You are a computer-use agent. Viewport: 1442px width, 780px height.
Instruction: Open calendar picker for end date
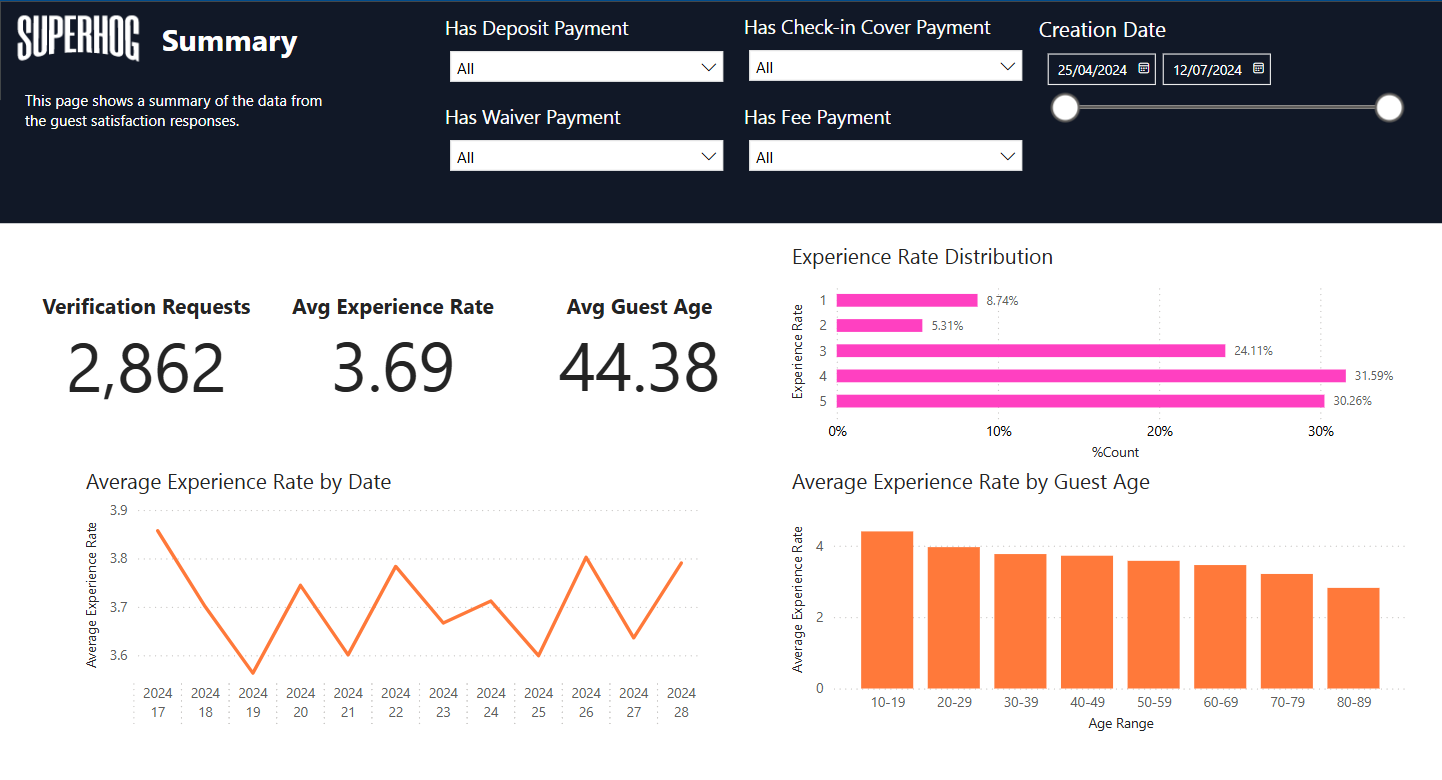[x=1258, y=69]
